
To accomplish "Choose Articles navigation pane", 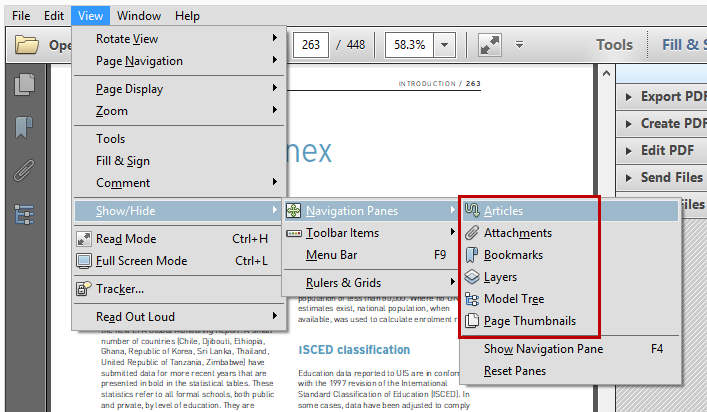I will point(570,211).
